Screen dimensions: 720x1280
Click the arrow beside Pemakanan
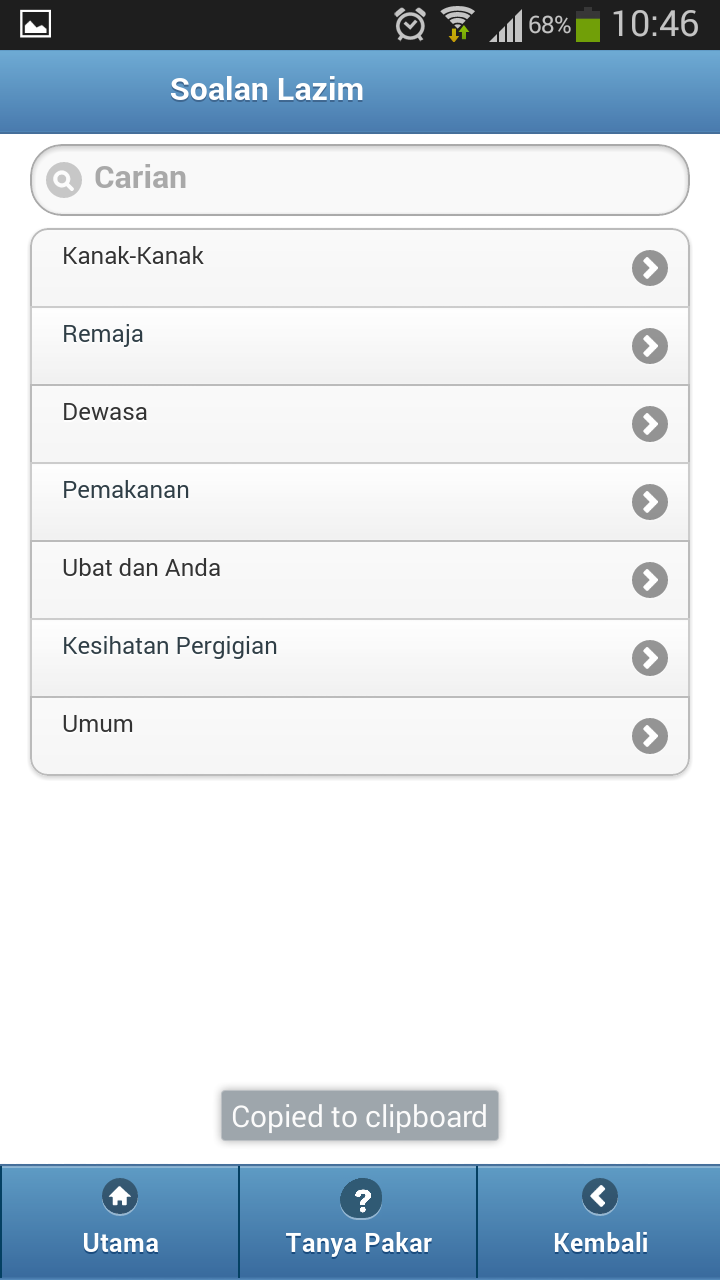pos(650,502)
